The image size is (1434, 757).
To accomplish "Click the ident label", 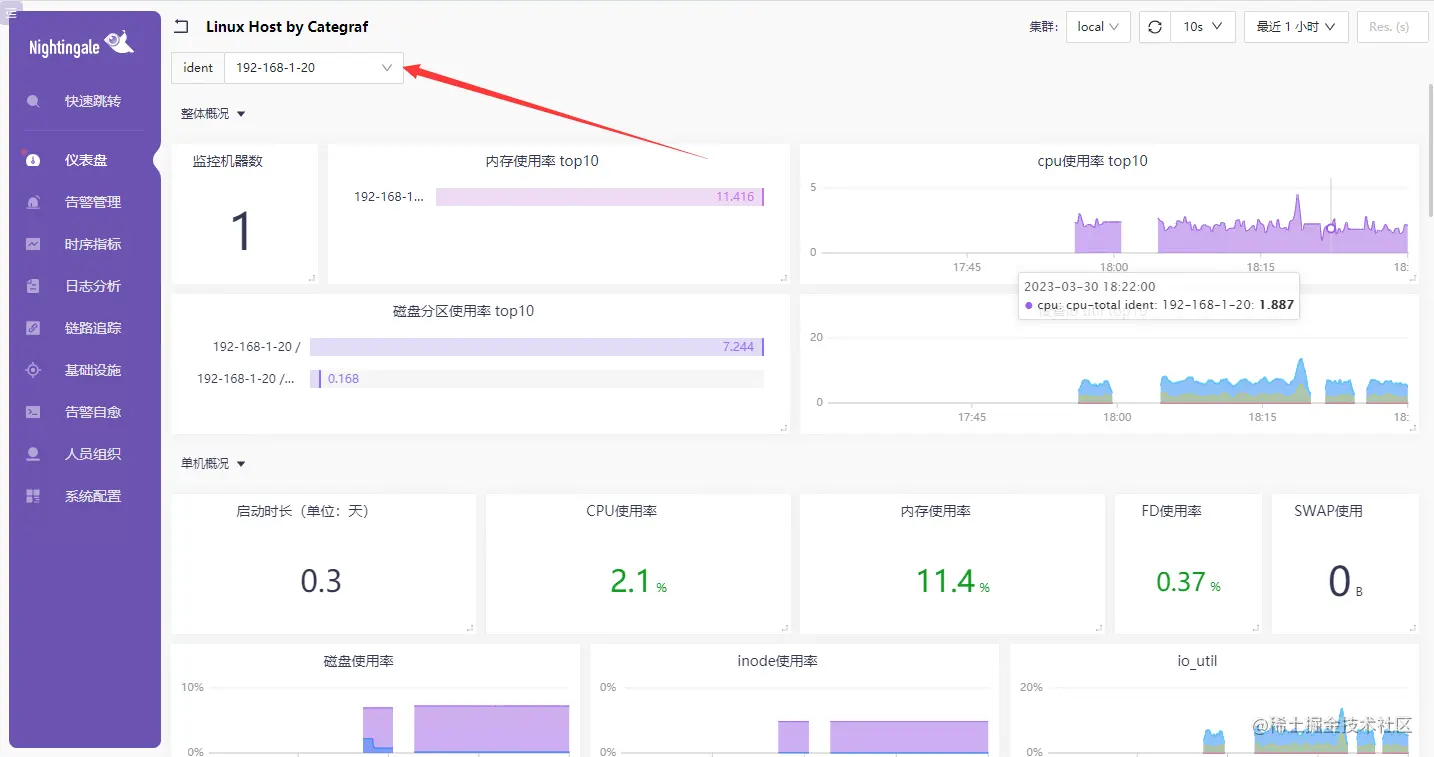I will click(198, 68).
